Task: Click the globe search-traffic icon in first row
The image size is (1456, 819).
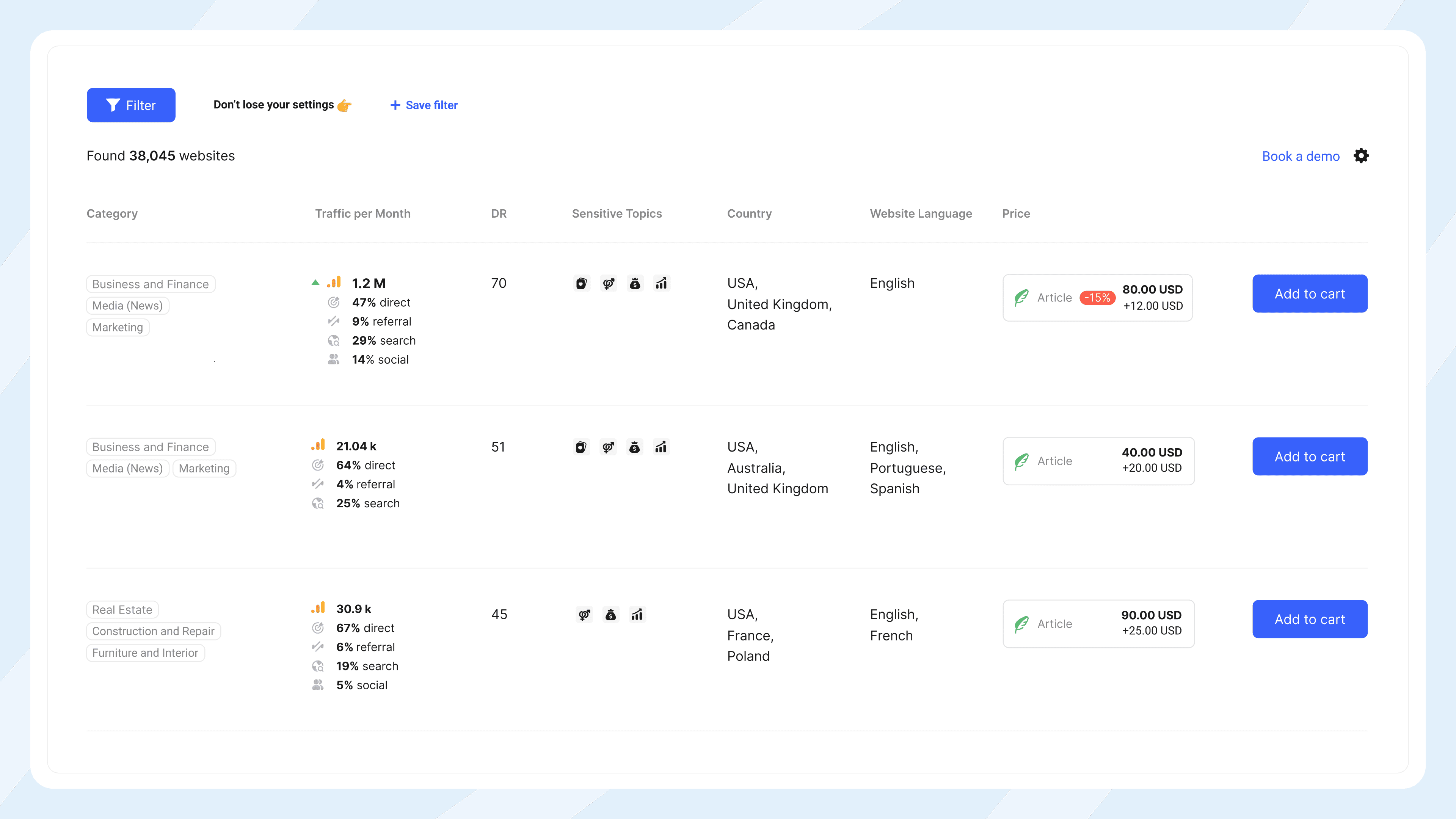Action: coord(334,340)
